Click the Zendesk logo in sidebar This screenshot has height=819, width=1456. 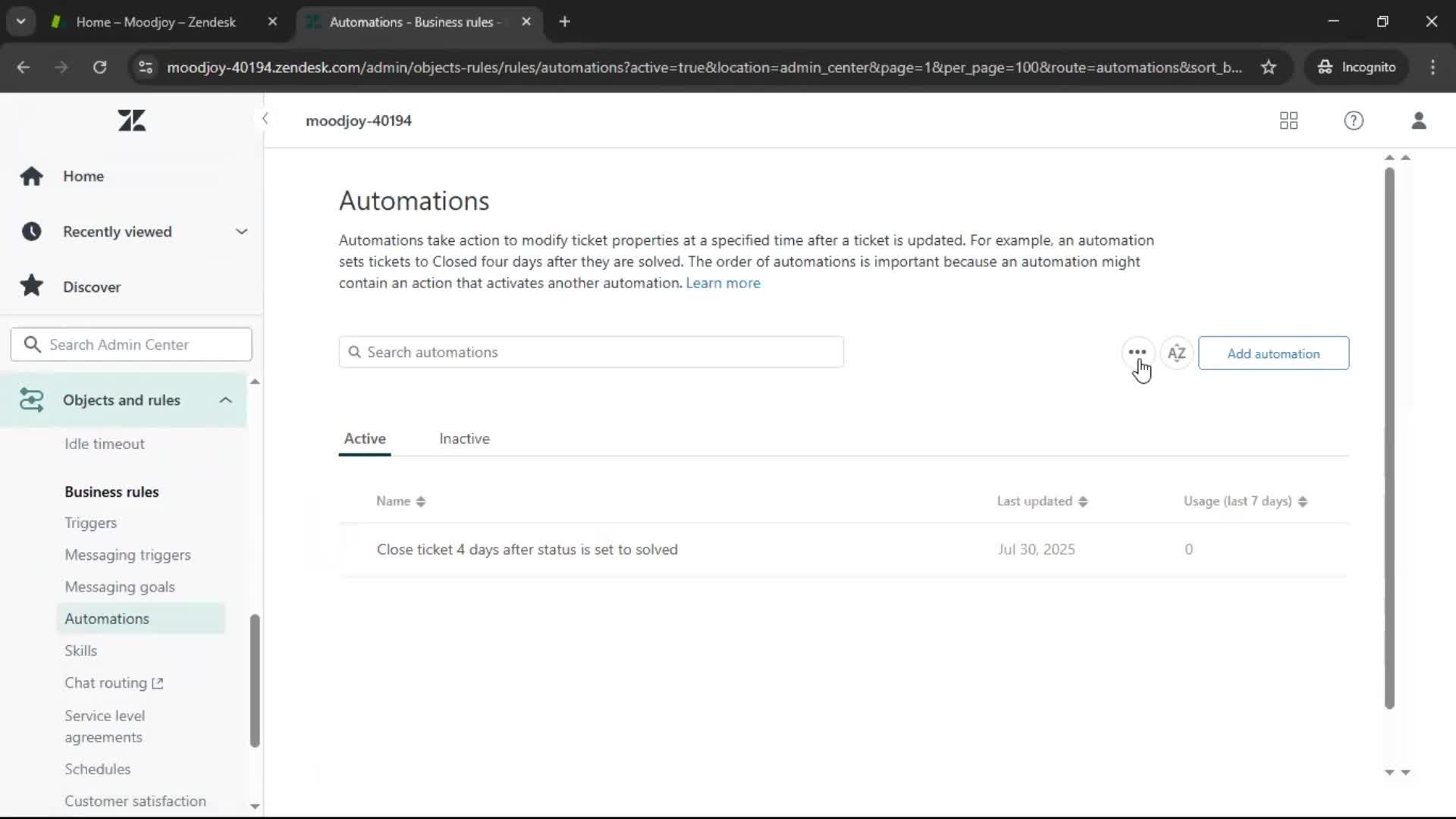point(131,121)
